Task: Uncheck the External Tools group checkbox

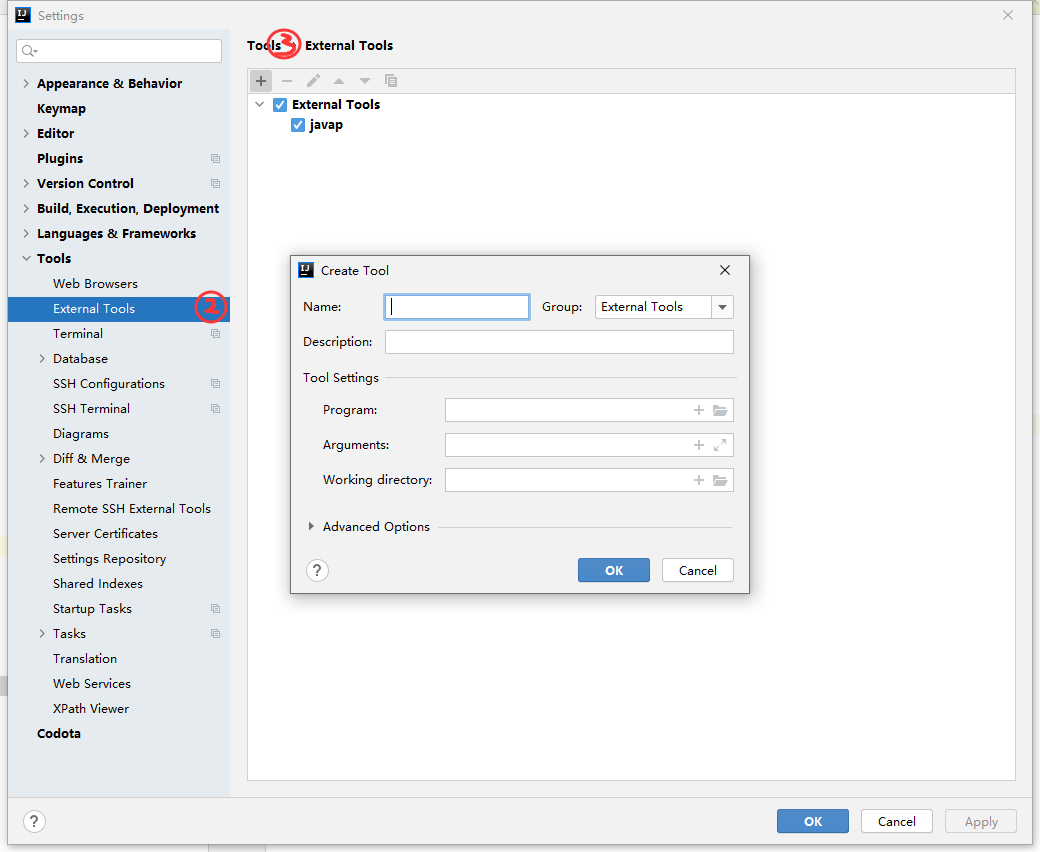Action: click(280, 105)
